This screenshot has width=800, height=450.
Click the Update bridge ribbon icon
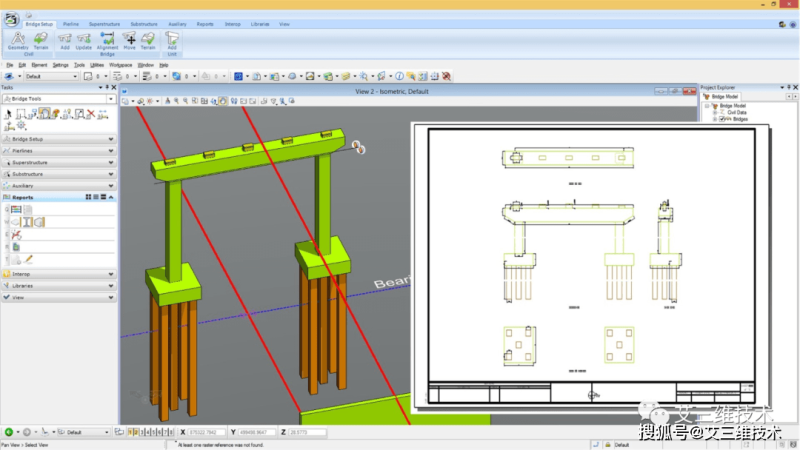83,38
